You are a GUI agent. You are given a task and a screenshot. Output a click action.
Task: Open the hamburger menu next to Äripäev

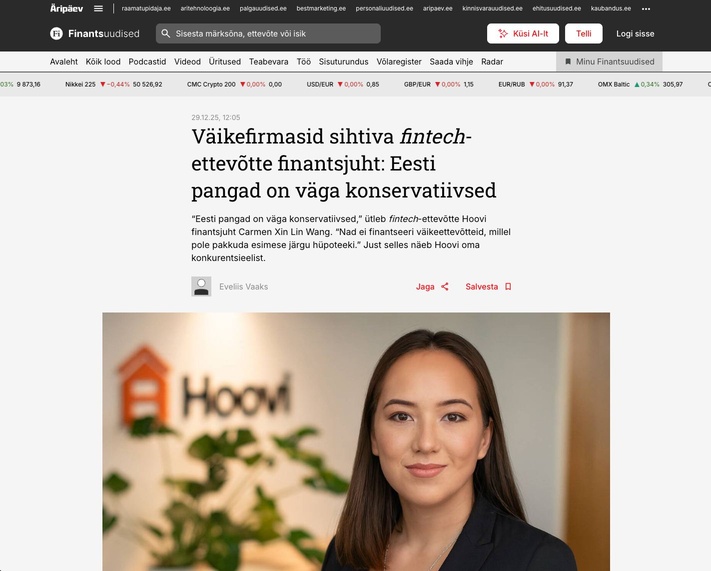coord(98,9)
